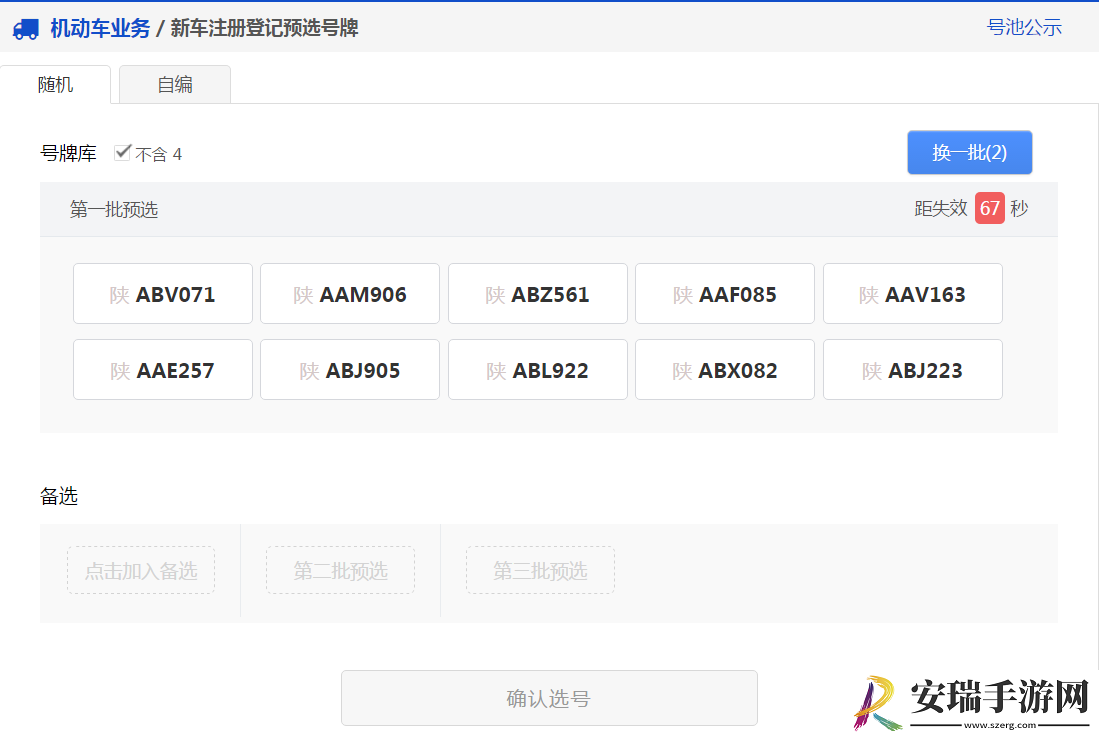
Task: Click the 备选 section label
Action: pos(59,496)
